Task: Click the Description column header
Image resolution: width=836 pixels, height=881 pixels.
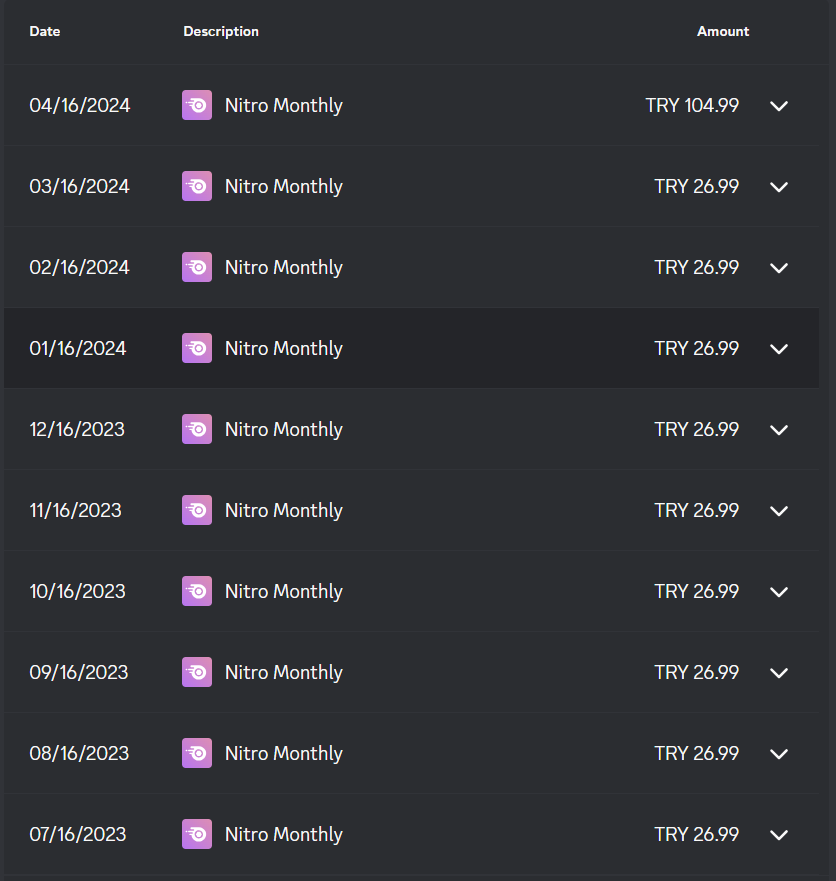Action: click(221, 31)
